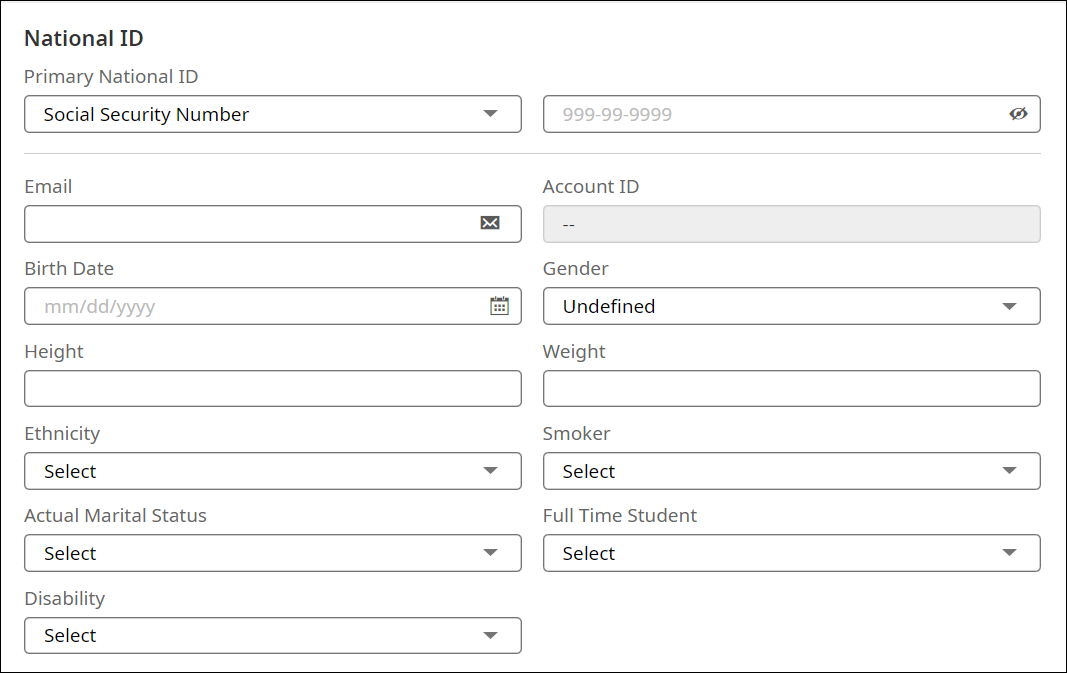Click the Disability dropdown caret icon
This screenshot has height=673, width=1067.
pyautogui.click(x=490, y=635)
